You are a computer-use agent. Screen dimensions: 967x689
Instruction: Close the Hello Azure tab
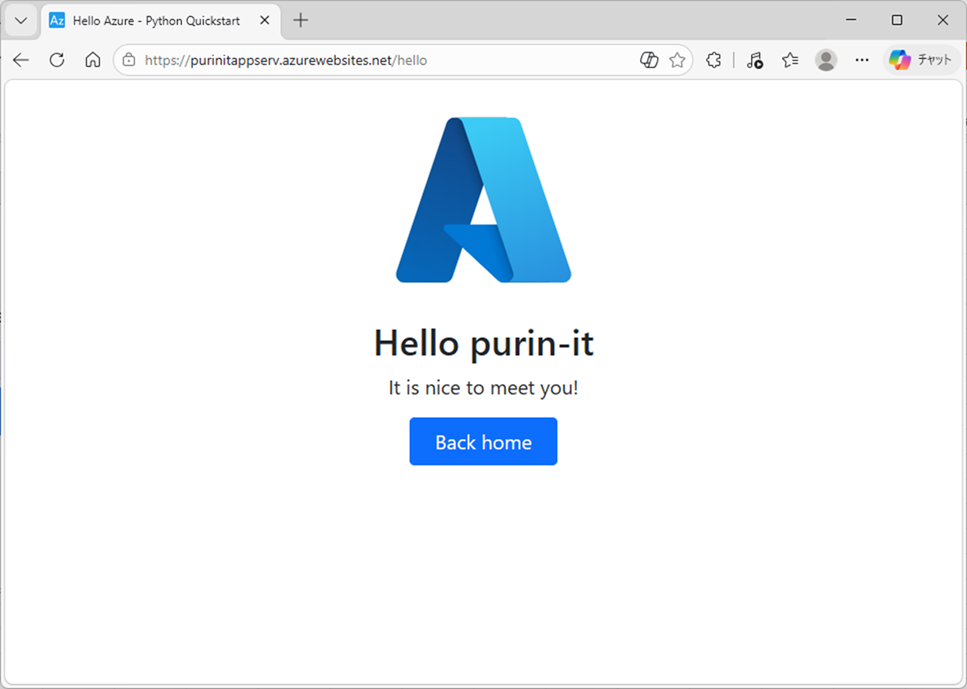[265, 20]
